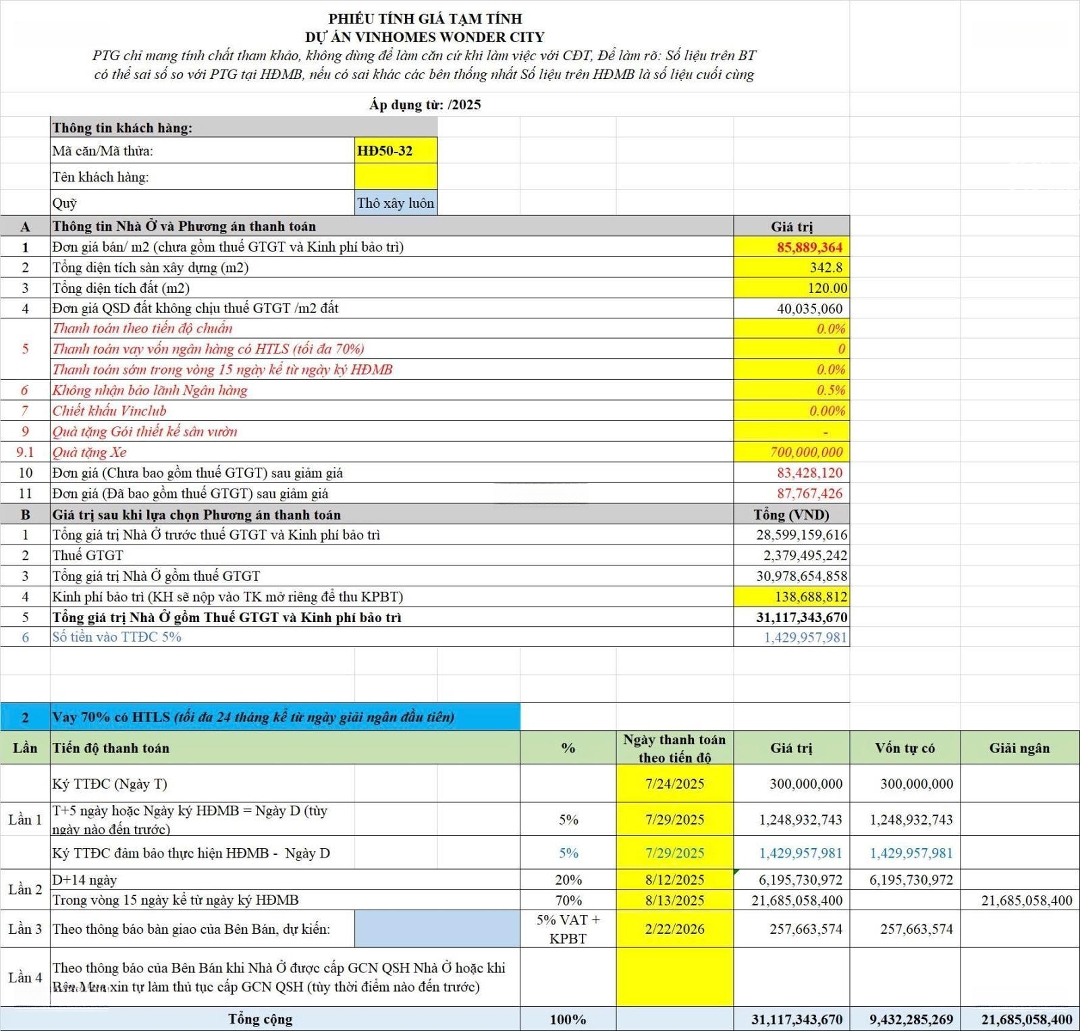
Task: Click the car gift value 700,000,000
Action: [x=791, y=452]
